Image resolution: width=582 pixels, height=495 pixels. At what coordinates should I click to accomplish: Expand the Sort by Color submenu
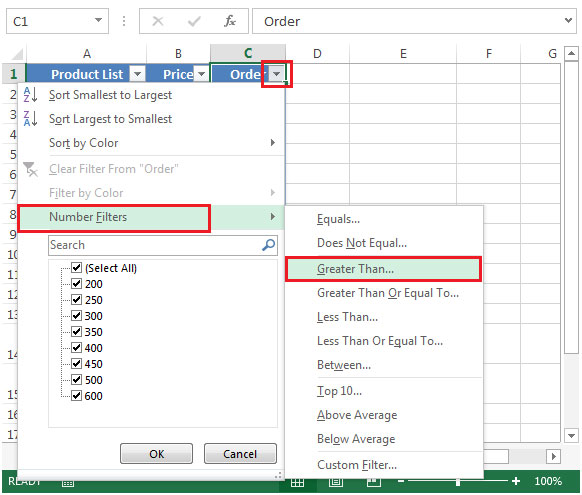pos(272,142)
